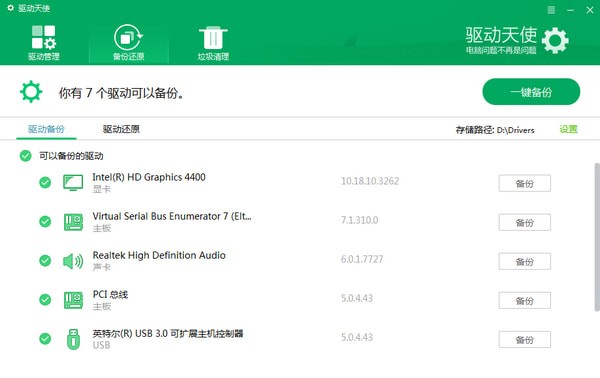600x378 pixels.
Task: Click the motherboard icon for Virtual Serial Bus
Action: click(73, 222)
